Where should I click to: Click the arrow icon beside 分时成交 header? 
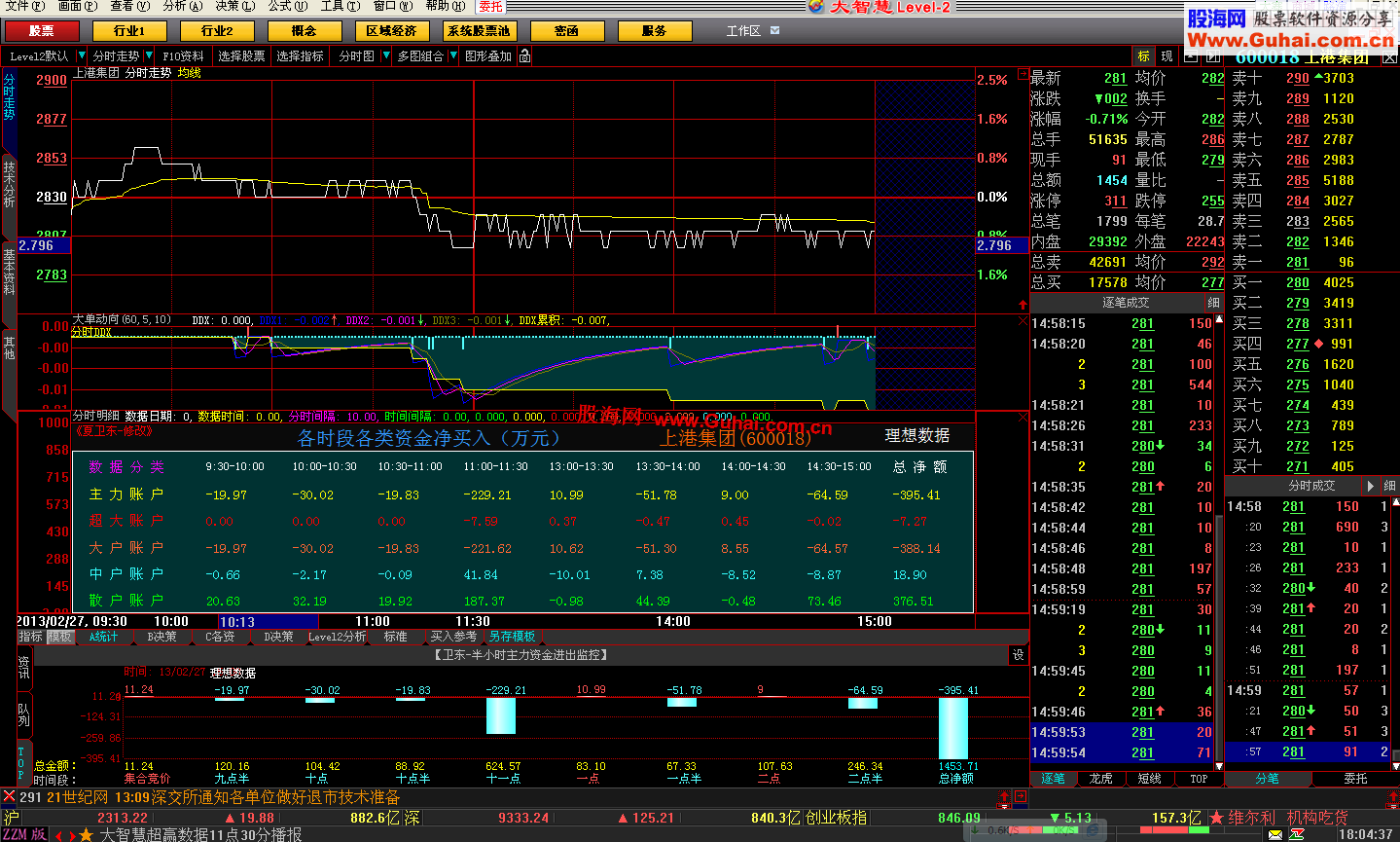tap(1370, 485)
